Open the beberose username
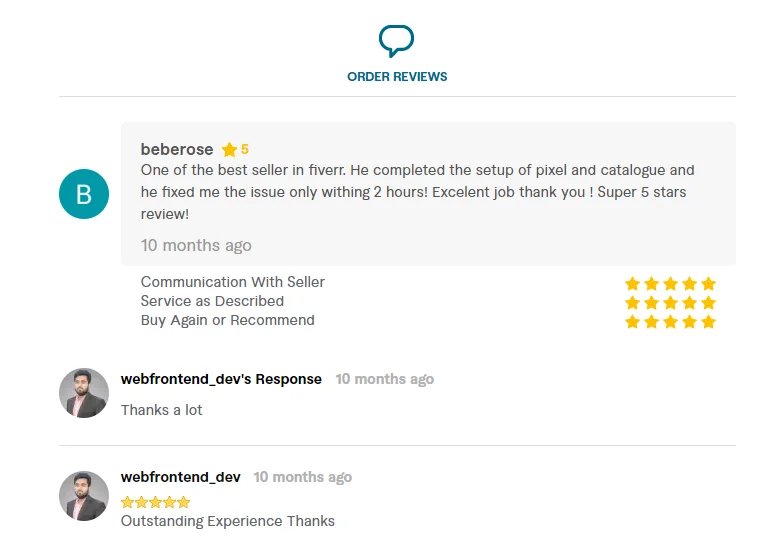This screenshot has height=555, width=762. click(x=177, y=149)
